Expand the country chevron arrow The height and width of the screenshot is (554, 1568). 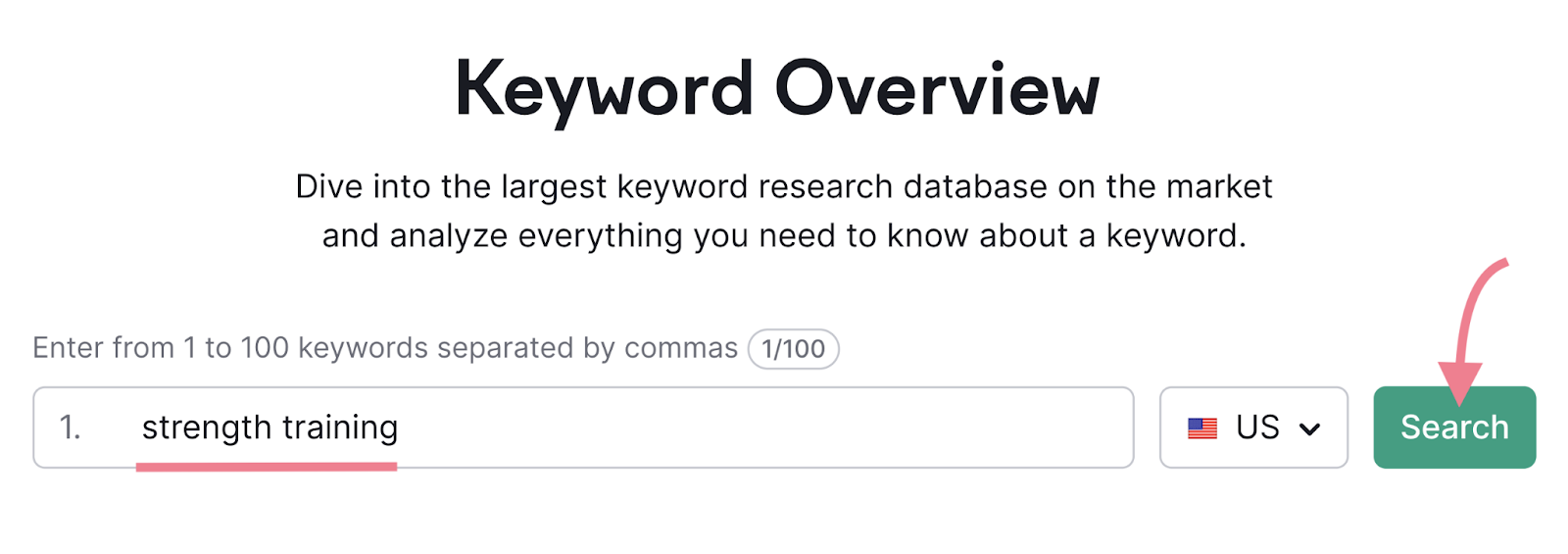[1309, 429]
